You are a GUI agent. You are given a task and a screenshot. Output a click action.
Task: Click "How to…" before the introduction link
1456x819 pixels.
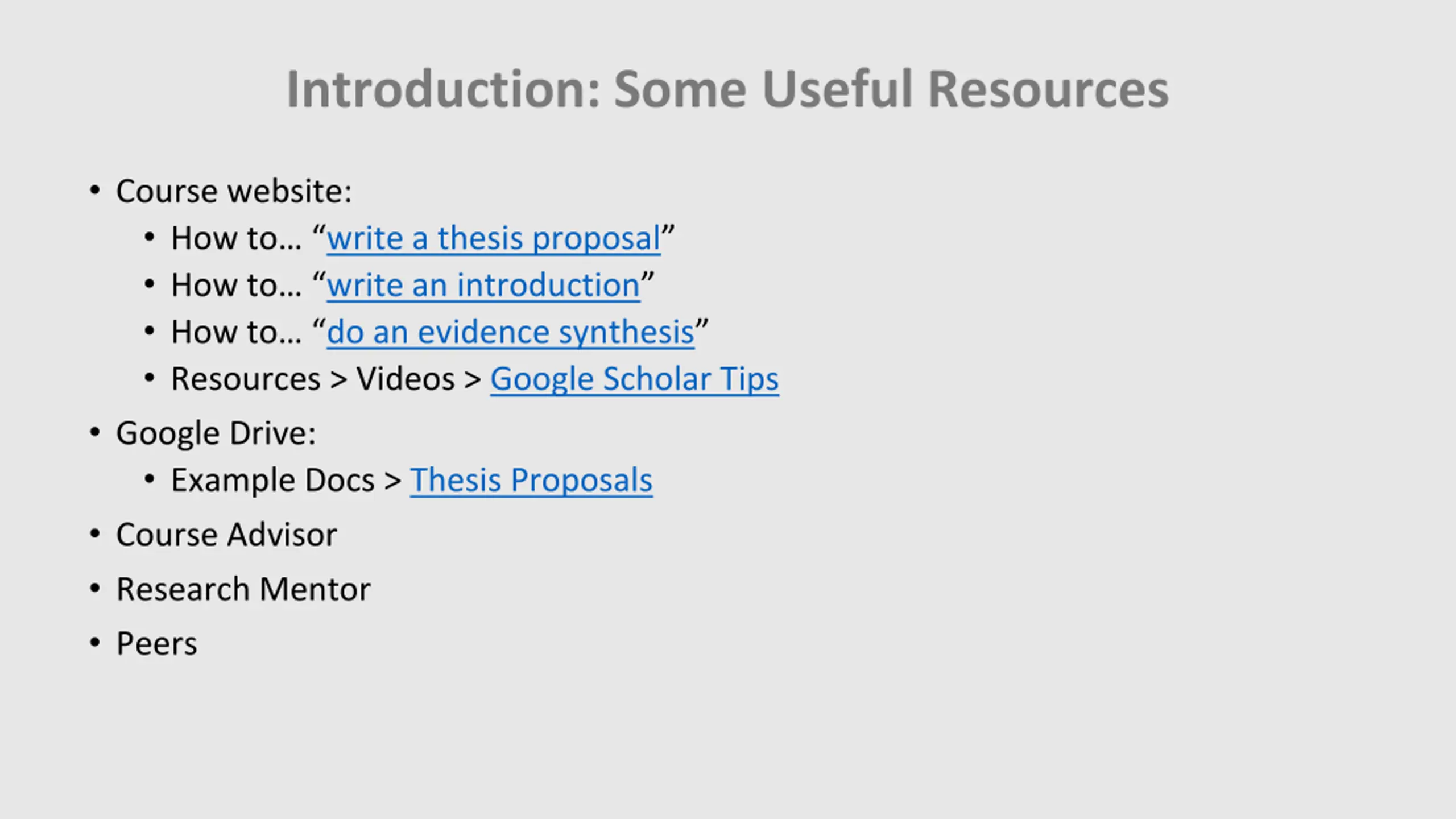(236, 285)
